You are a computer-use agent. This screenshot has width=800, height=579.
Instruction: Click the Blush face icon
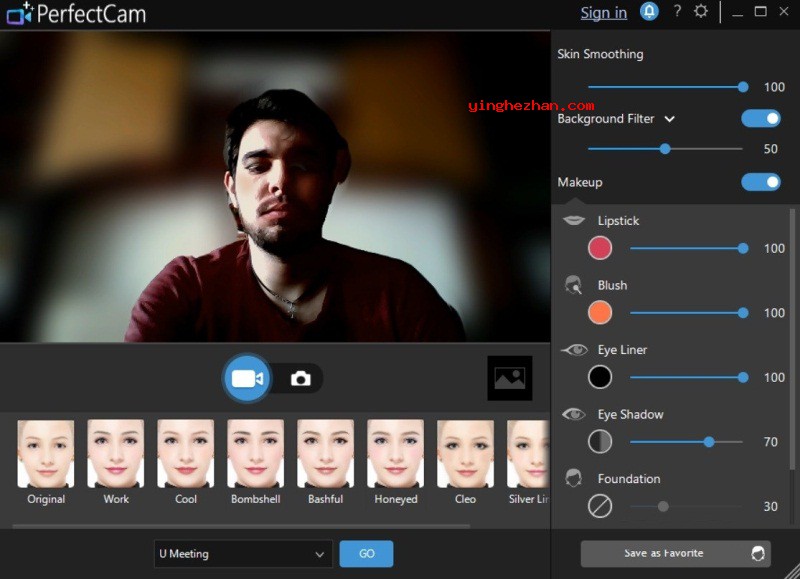[x=573, y=285]
